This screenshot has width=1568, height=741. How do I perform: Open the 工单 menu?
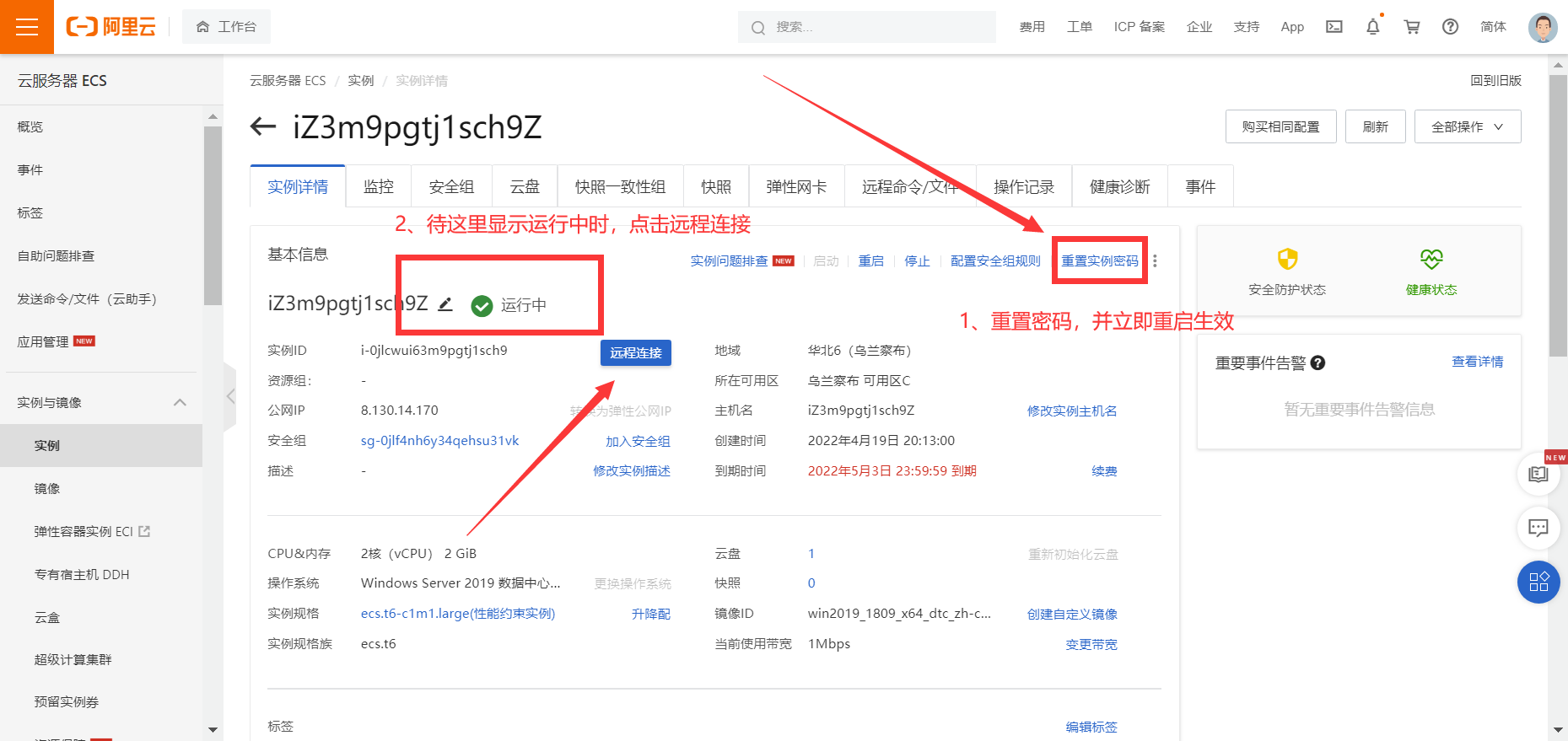tap(1080, 27)
